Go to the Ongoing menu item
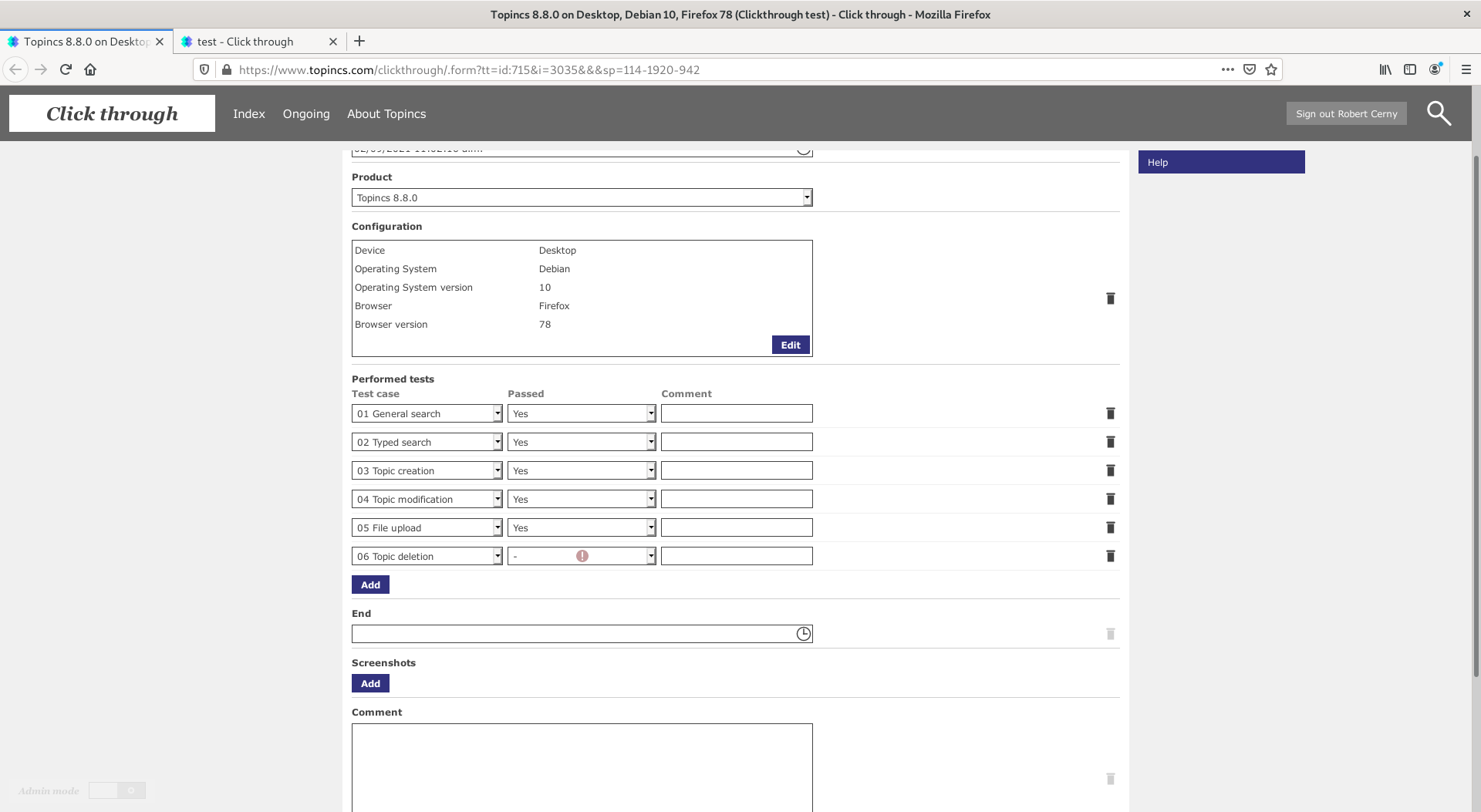The width and height of the screenshot is (1481, 812). tap(306, 113)
